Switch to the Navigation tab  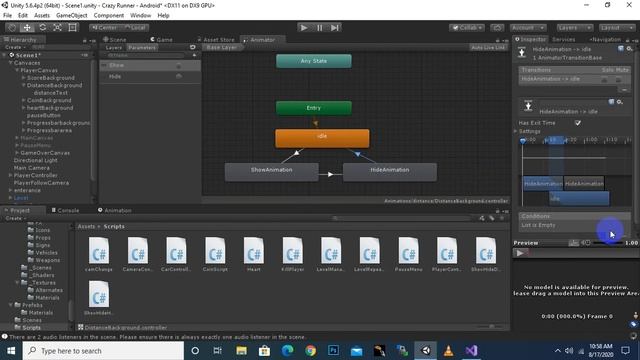point(605,40)
